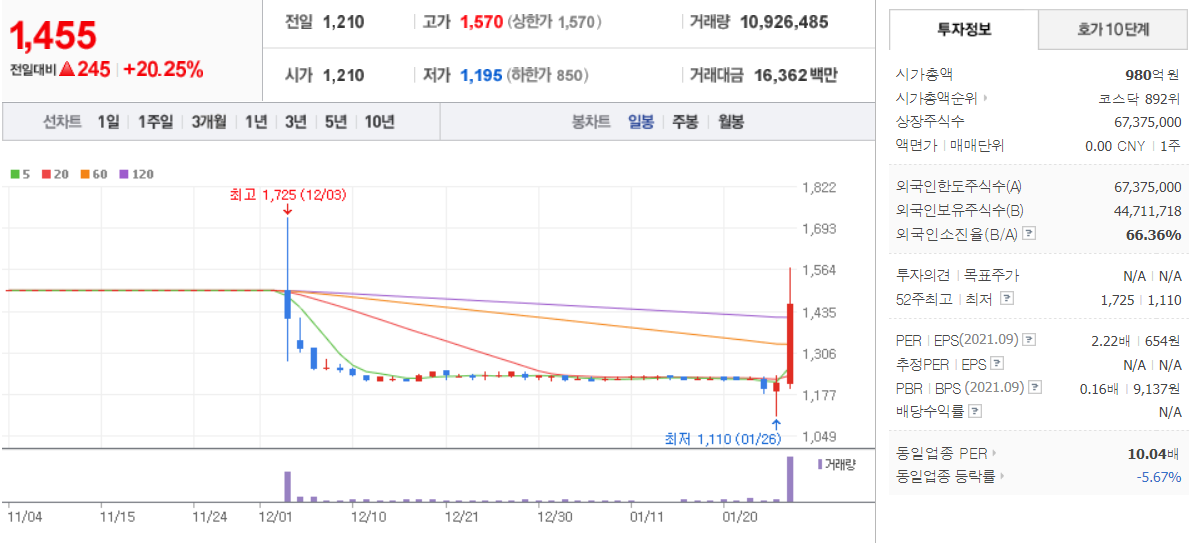The image size is (1191, 543).
Task: Click the 12/01 date on chart axis
Action: coord(275,516)
